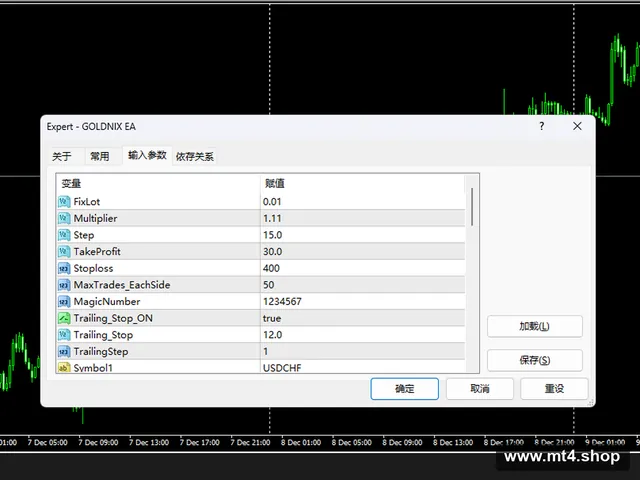Close the GOLDNIX EA expert dialog
The image size is (640, 480).
(577, 126)
